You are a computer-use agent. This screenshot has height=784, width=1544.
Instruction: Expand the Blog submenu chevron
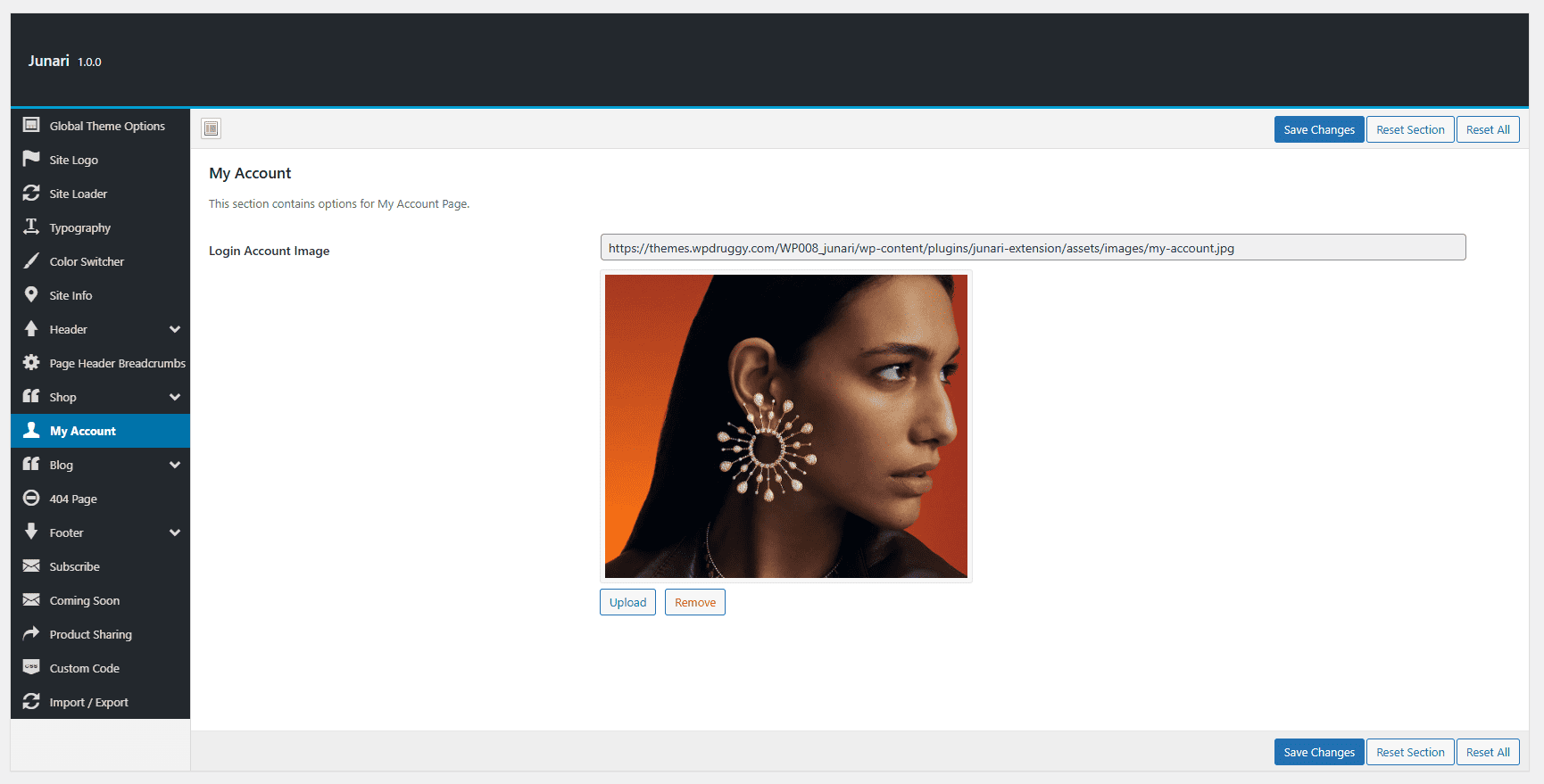(x=175, y=465)
